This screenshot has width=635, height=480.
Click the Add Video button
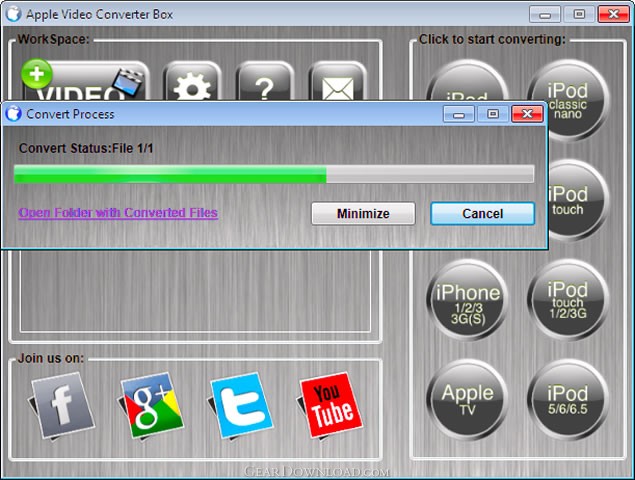[85, 81]
